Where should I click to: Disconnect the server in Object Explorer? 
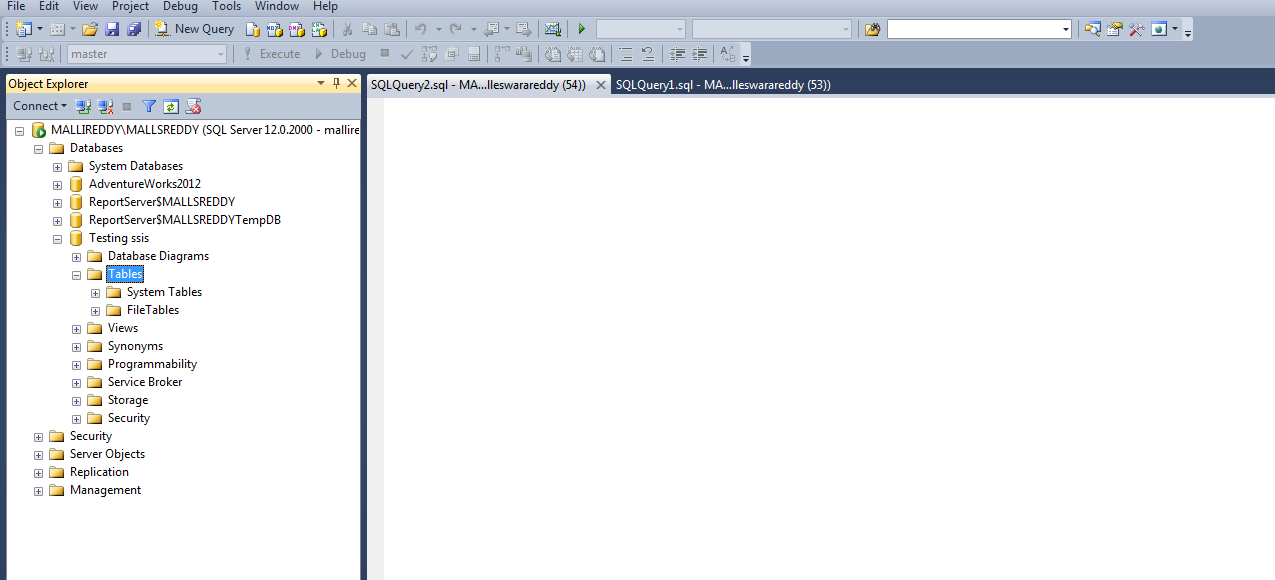[105, 106]
